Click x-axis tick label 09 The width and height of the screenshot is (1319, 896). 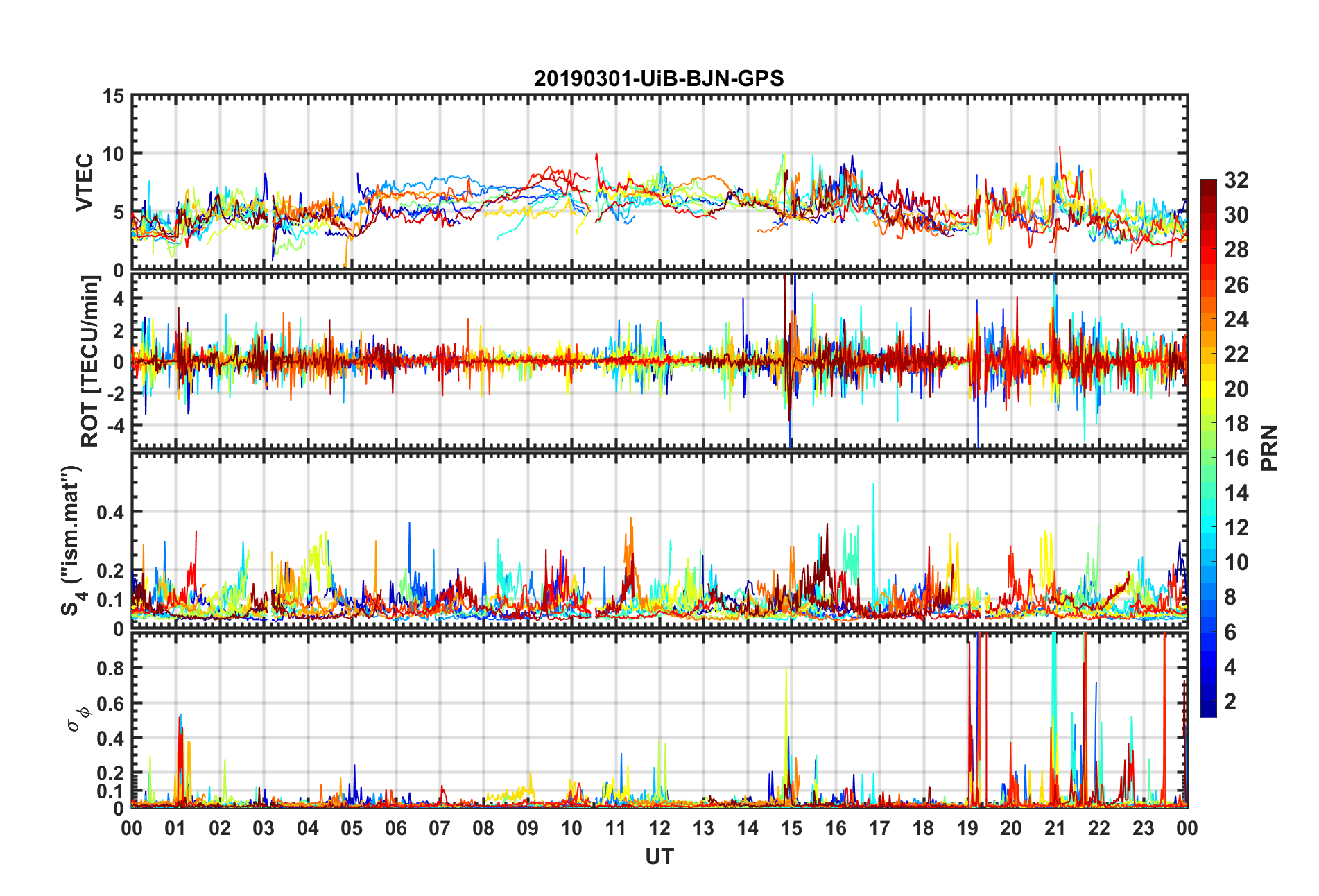528,828
